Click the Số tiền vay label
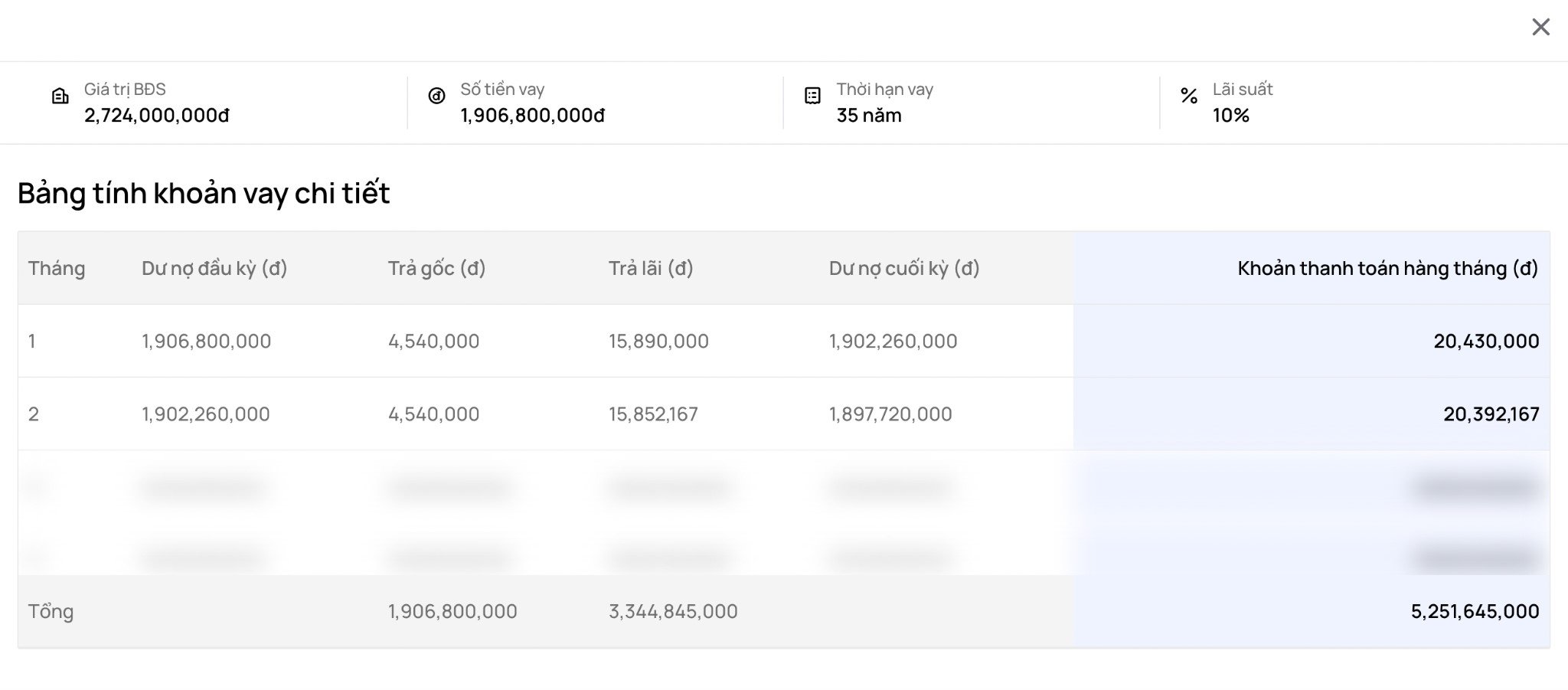This screenshot has width=1568, height=690. pyautogui.click(x=502, y=90)
